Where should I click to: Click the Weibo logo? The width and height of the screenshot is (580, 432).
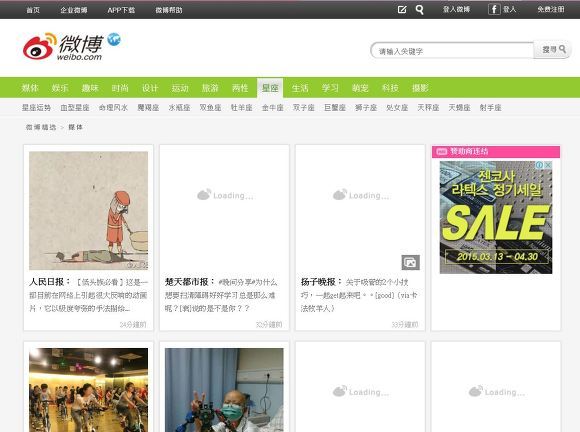(63, 47)
